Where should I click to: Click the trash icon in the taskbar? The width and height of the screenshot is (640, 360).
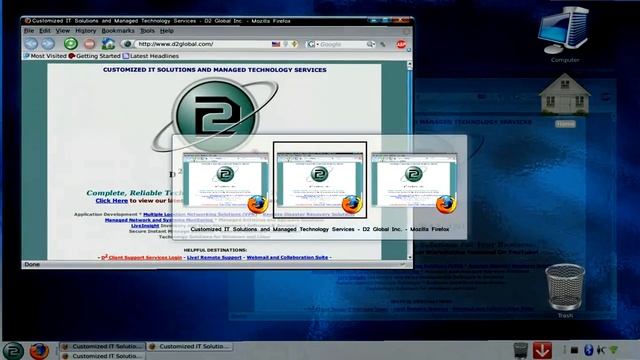(x=521, y=351)
